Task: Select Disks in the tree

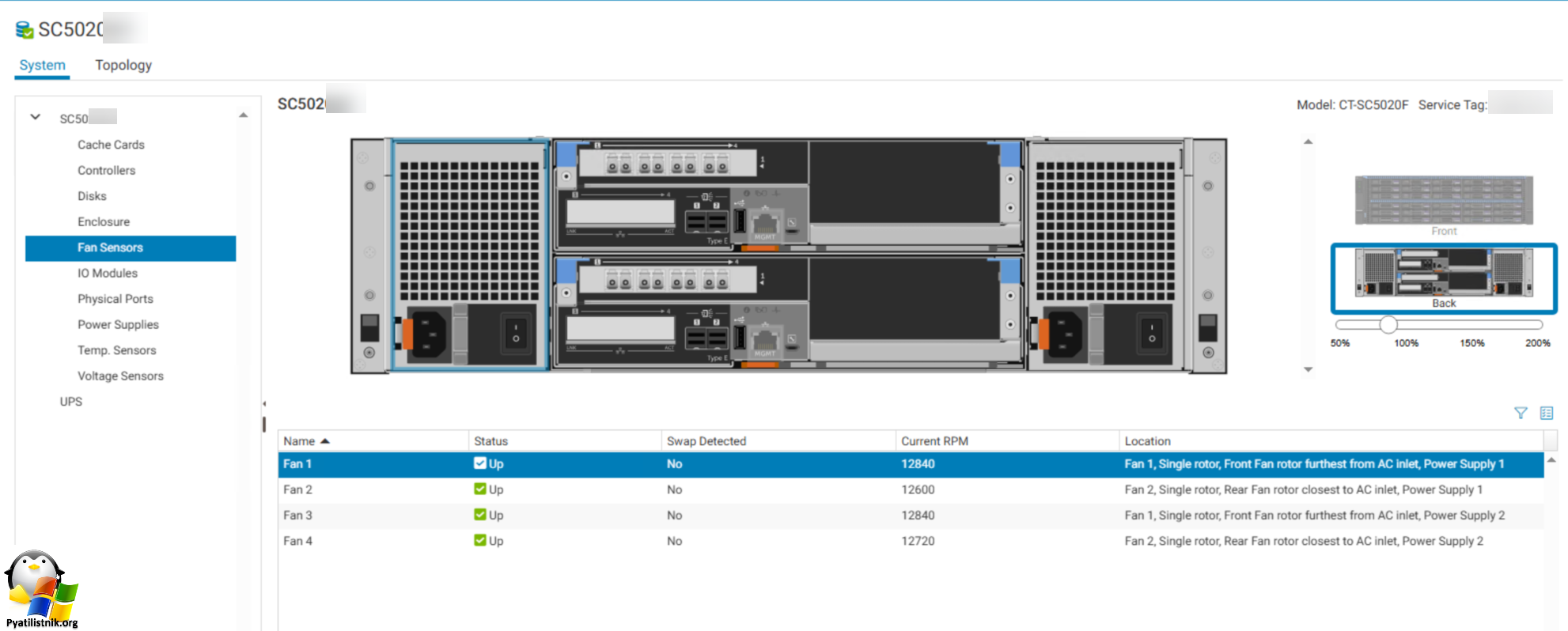Action: click(92, 196)
